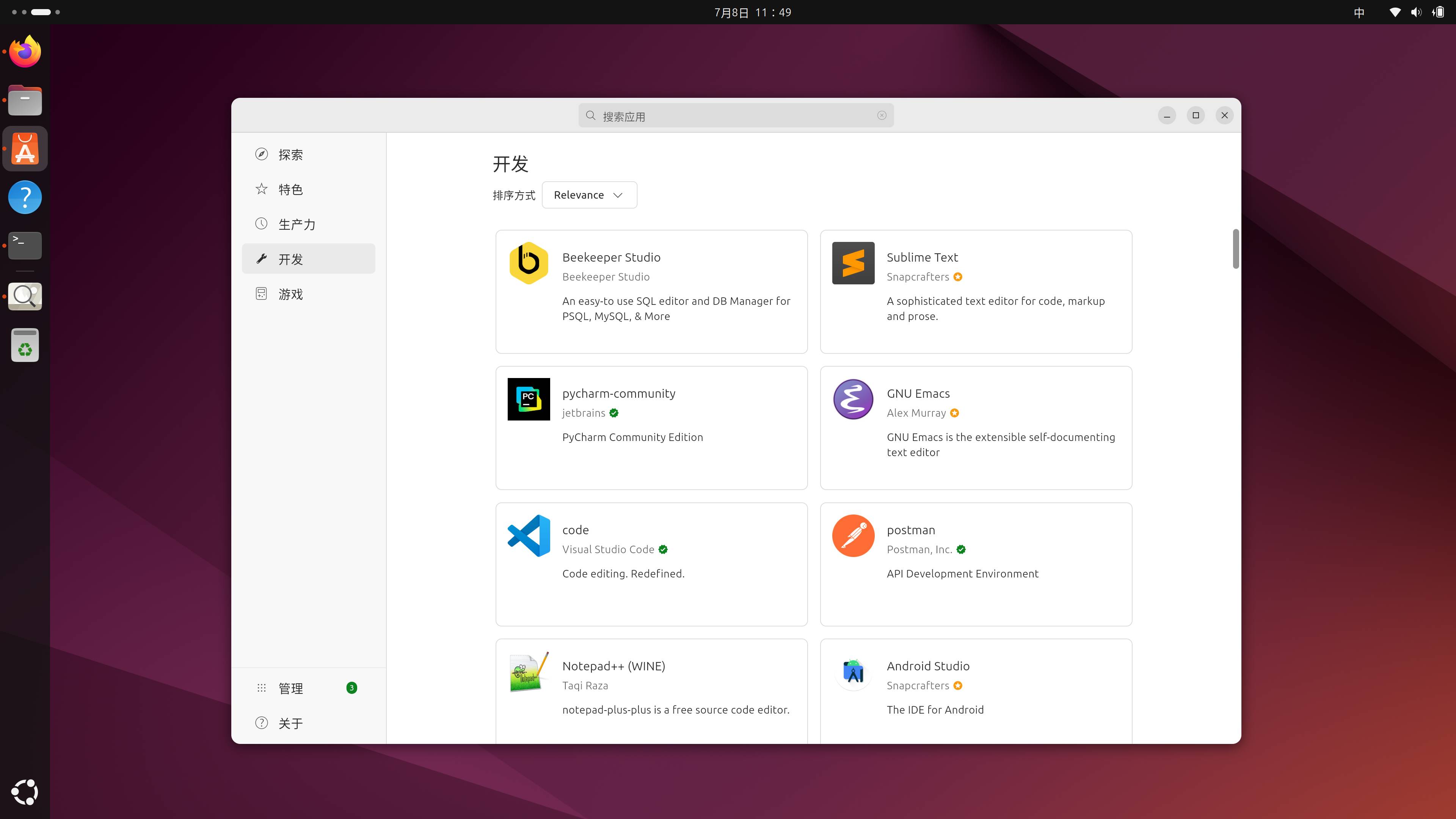Viewport: 1456px width, 819px height.
Task: Switch to 生产力 category
Action: point(309,224)
